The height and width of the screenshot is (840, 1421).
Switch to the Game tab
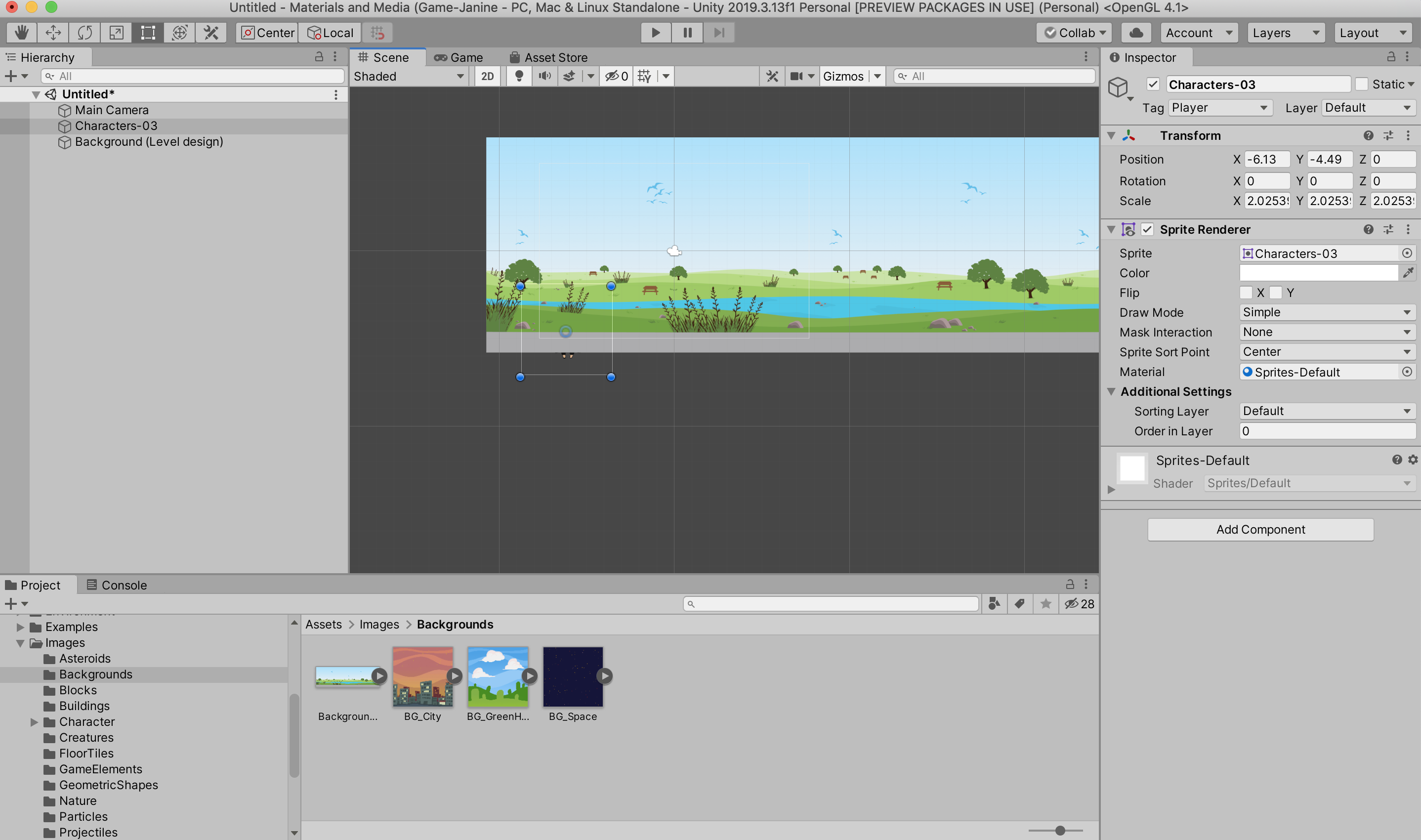[459, 57]
